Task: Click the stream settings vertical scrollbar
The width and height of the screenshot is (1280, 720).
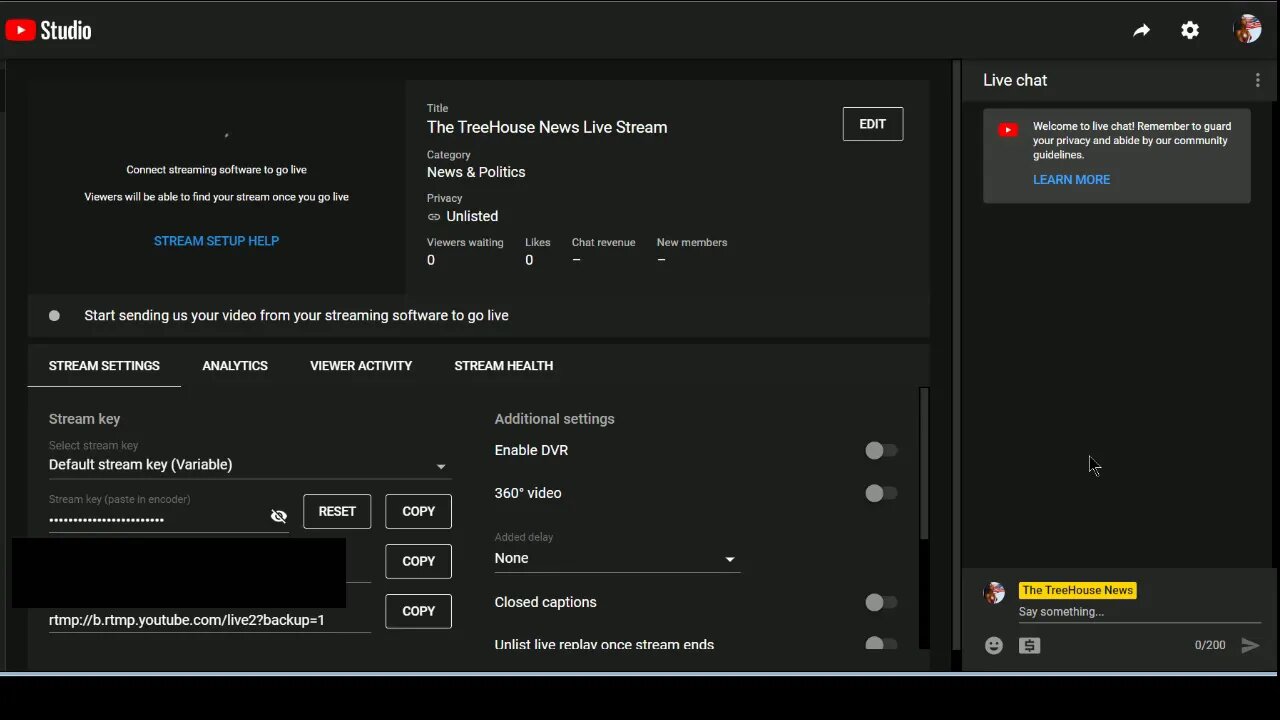Action: click(924, 464)
